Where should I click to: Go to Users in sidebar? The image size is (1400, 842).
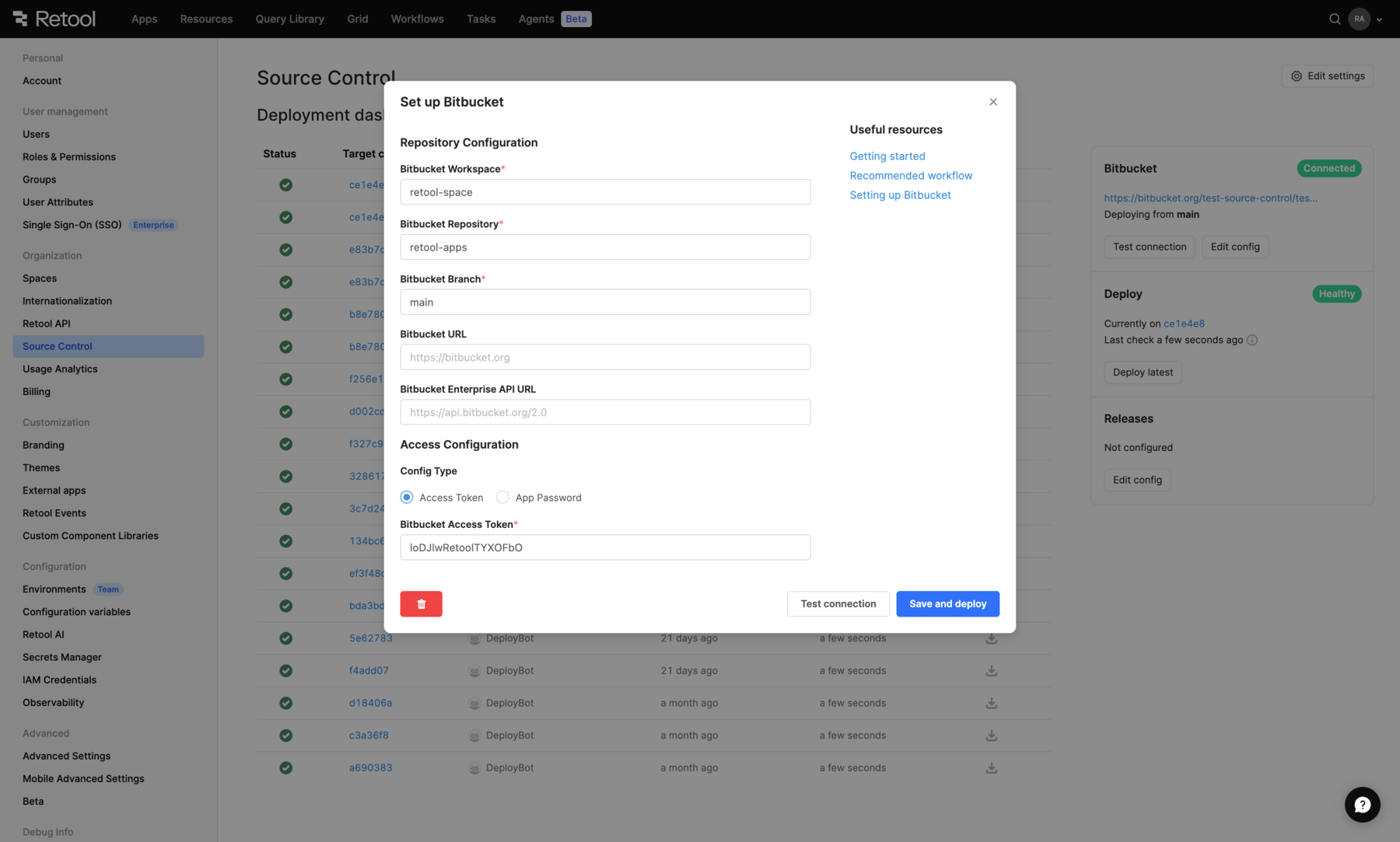coord(36,134)
